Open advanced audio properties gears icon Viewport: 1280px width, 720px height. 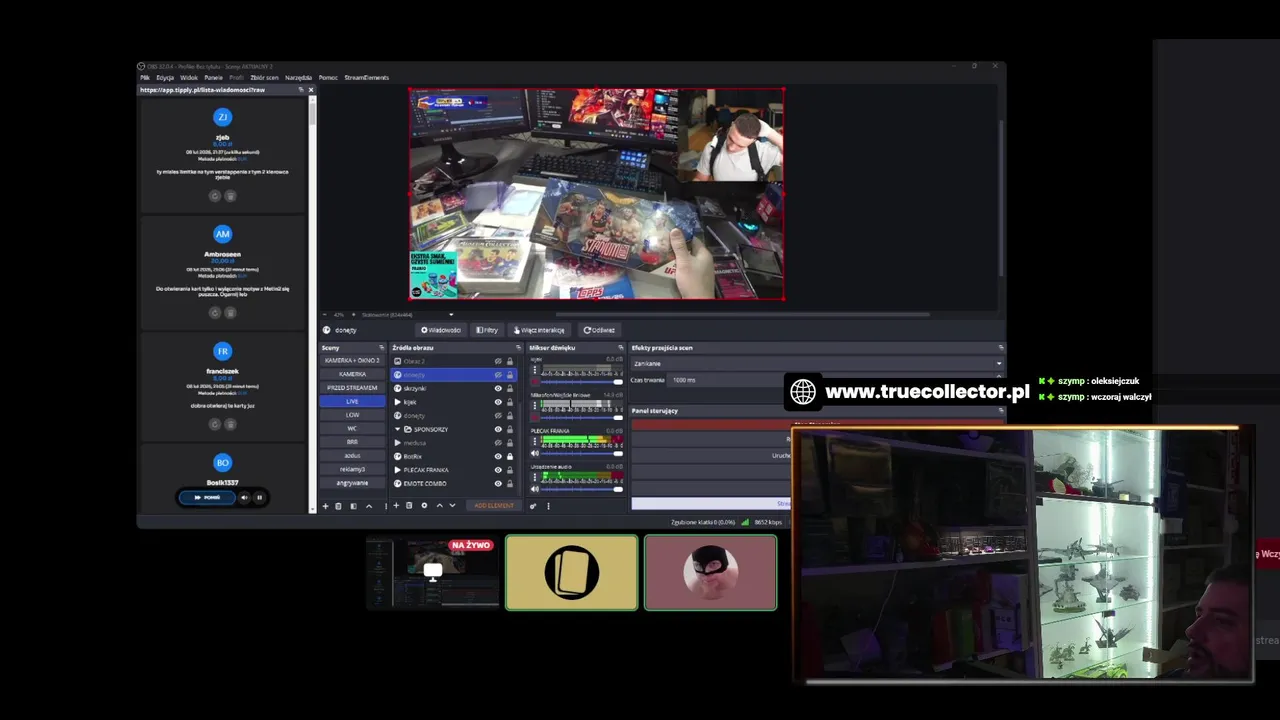pos(533,506)
